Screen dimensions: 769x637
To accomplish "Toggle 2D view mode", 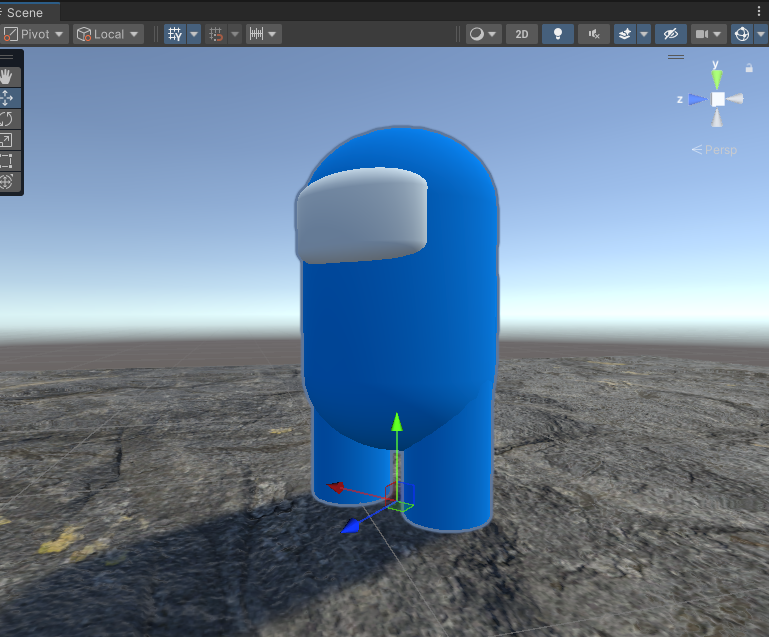I will [522, 34].
